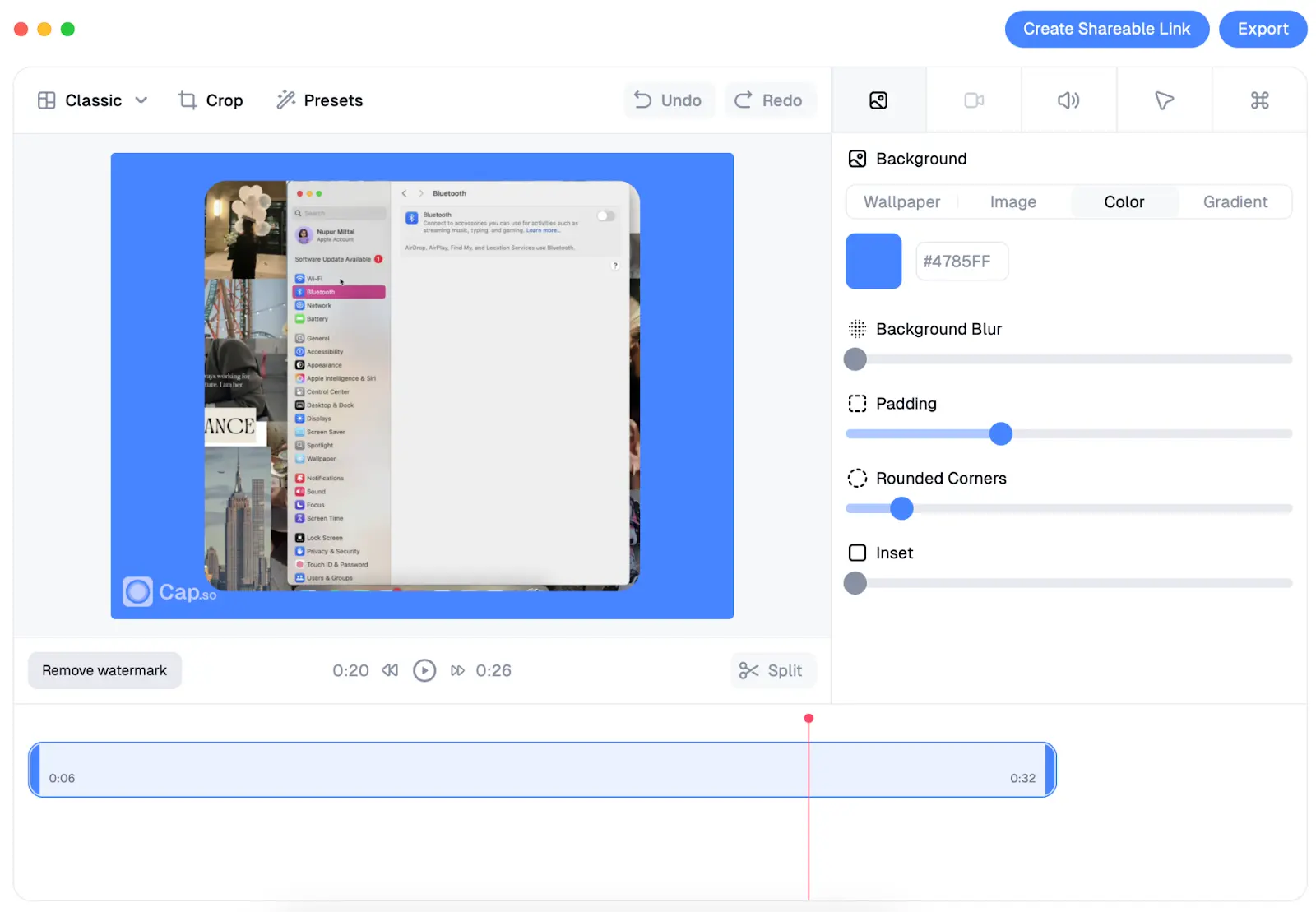Click the red timeline playhead marker
Screen dimensions: 1316x912
click(x=809, y=719)
